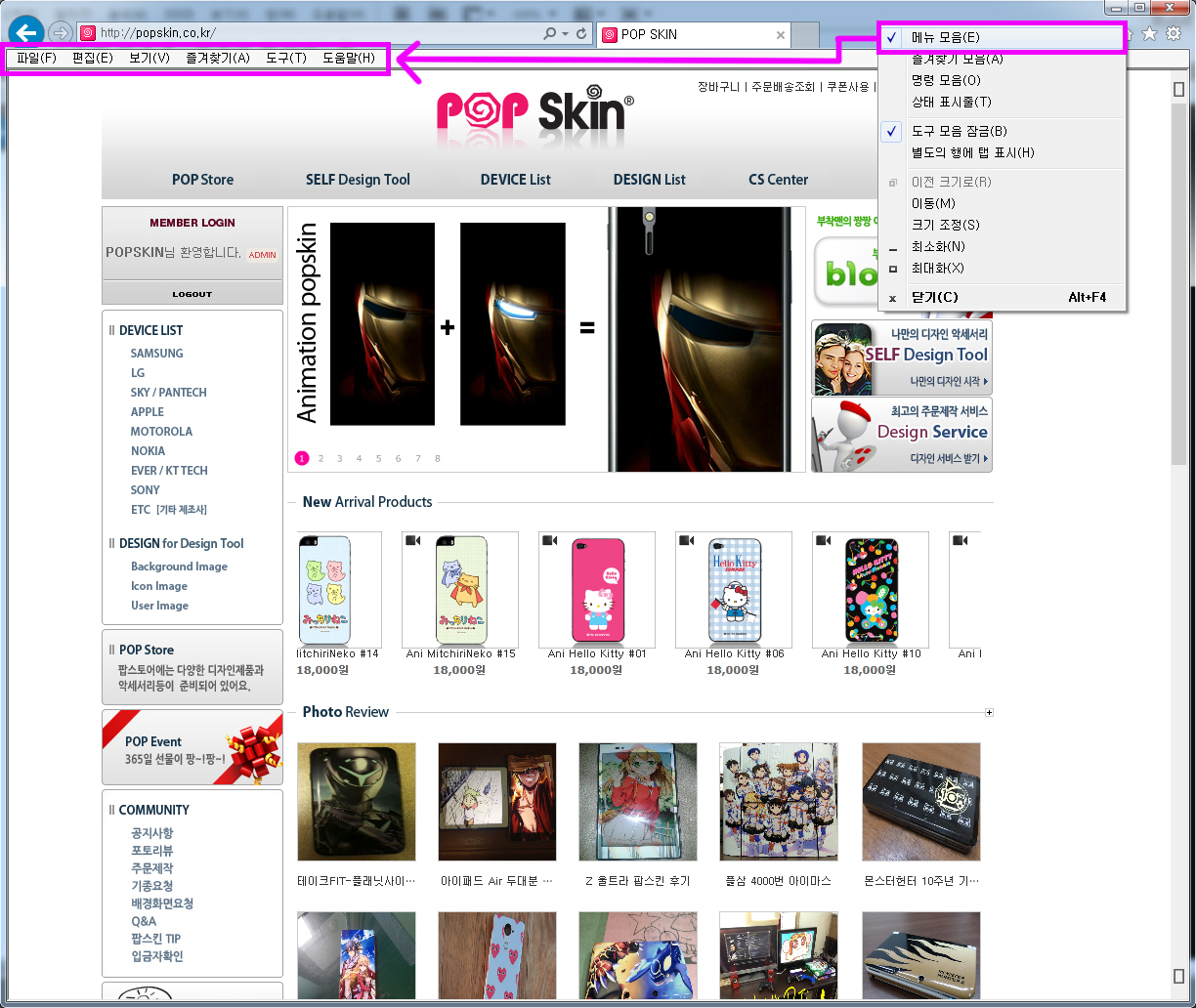1196x1008 pixels.
Task: Open the 파일(F) menu
Action: pyautogui.click(x=36, y=58)
